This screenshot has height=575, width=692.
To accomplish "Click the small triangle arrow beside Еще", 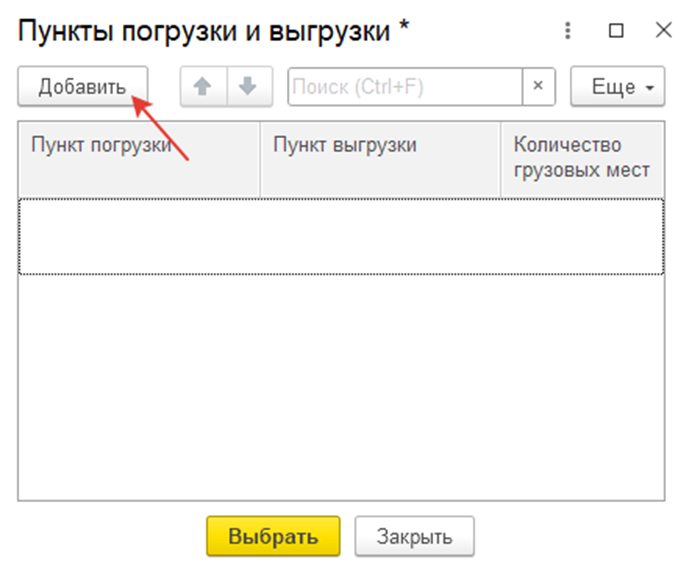I will click(x=650, y=88).
